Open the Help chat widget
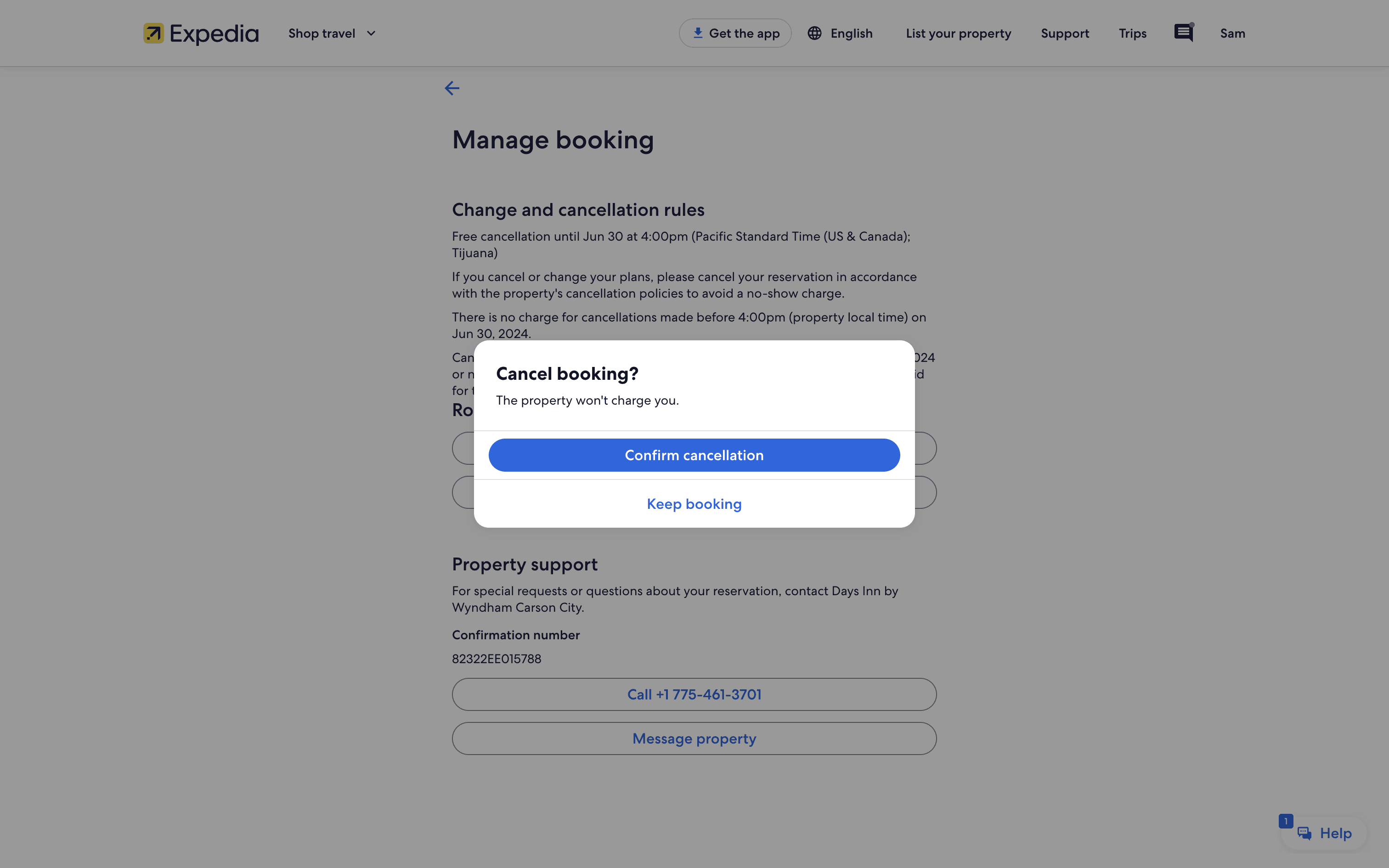1389x868 pixels. coord(1326,833)
